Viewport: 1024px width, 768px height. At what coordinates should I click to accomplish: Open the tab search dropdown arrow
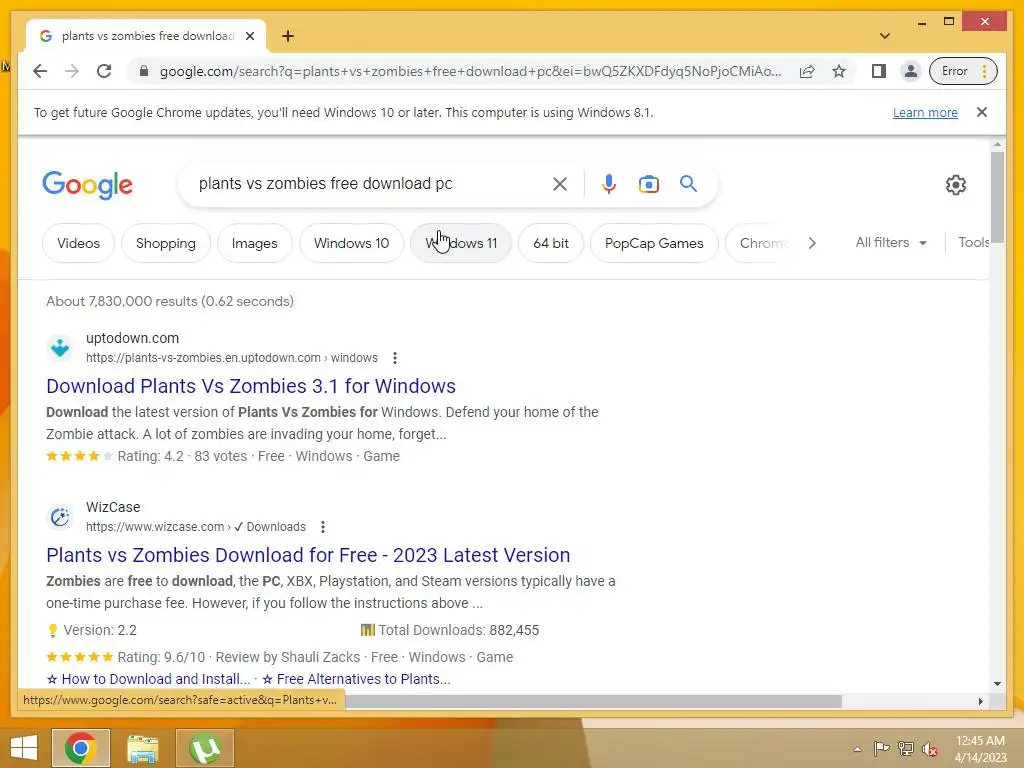coord(884,36)
